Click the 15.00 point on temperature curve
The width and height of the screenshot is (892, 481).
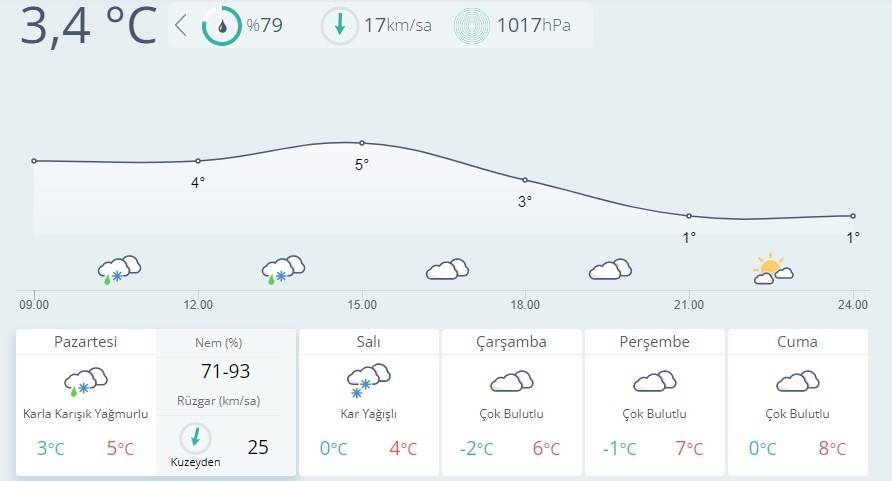(362, 143)
